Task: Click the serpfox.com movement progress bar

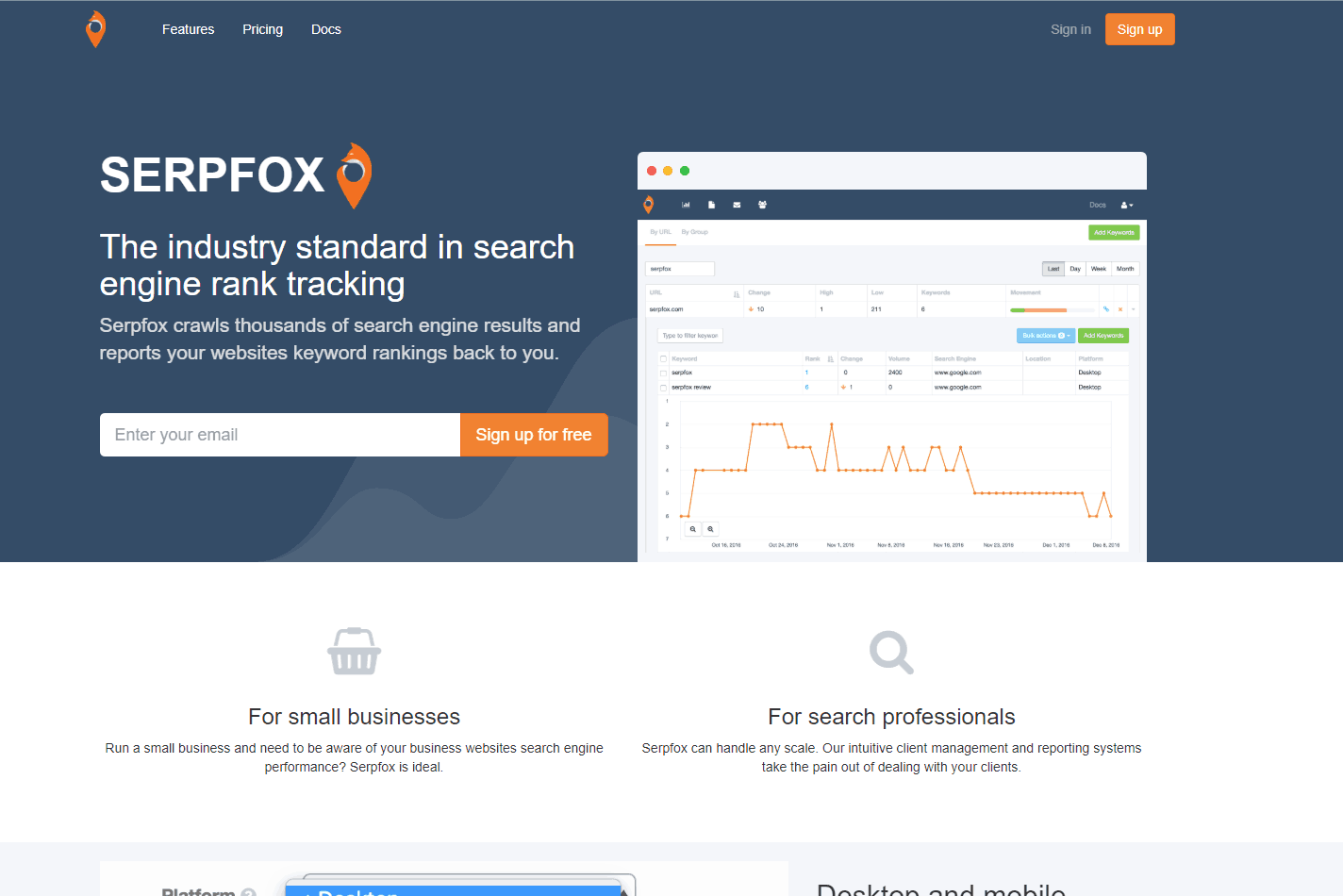Action: click(x=1053, y=309)
